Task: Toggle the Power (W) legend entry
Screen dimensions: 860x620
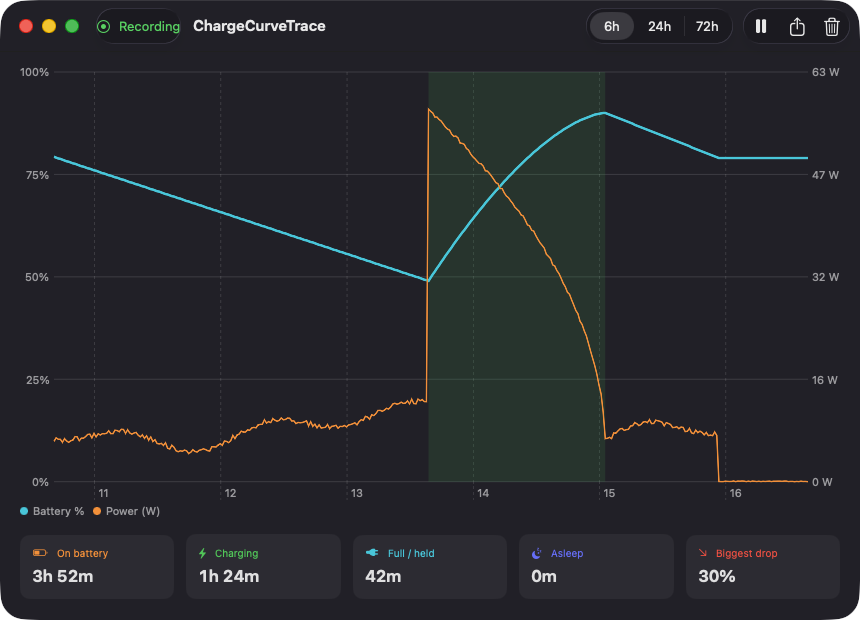Action: click(x=127, y=511)
